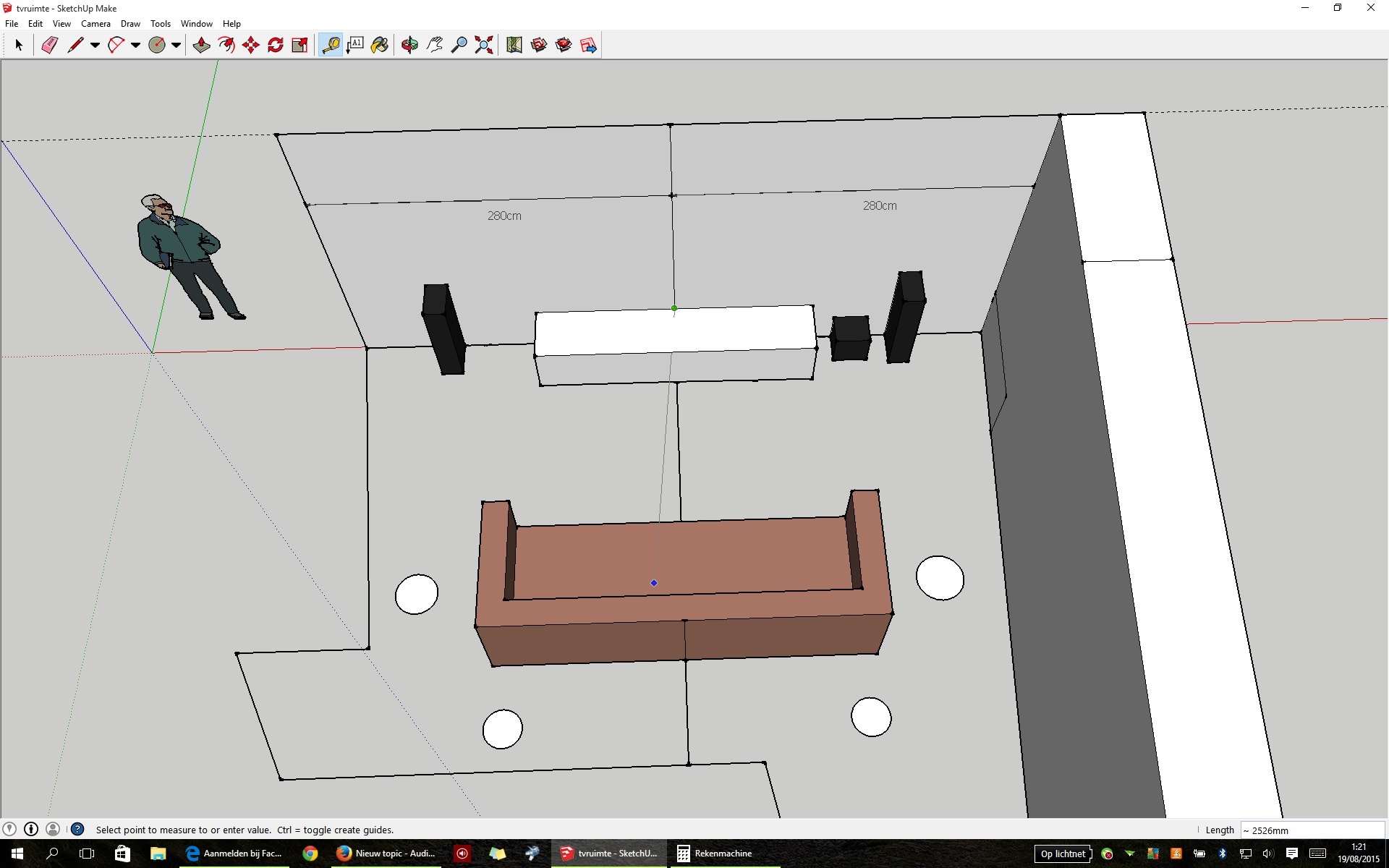1389x868 pixels.
Task: Pick the Paint Bucket tool
Action: pyautogui.click(x=379, y=45)
